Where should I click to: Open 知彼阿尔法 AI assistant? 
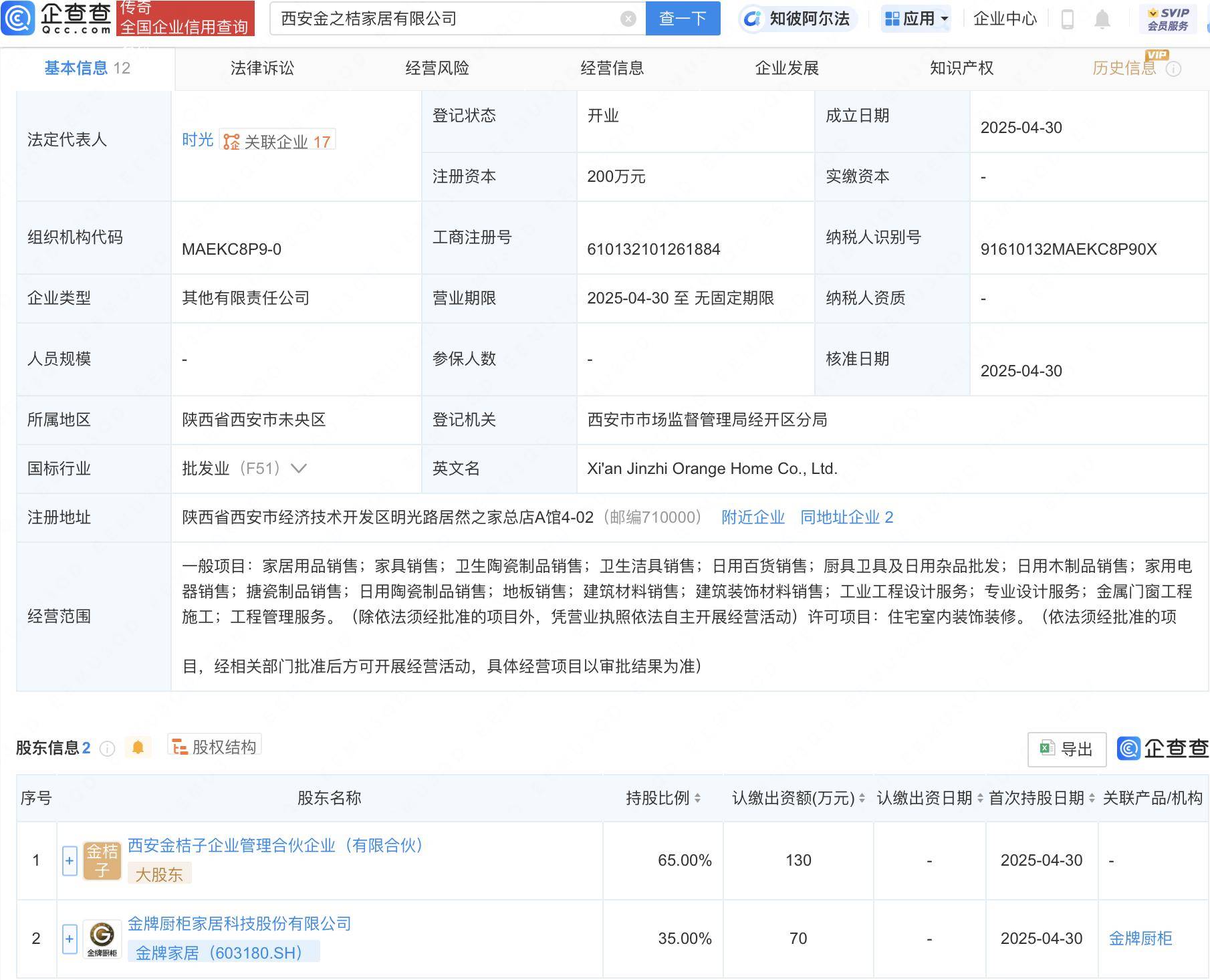coord(798,19)
